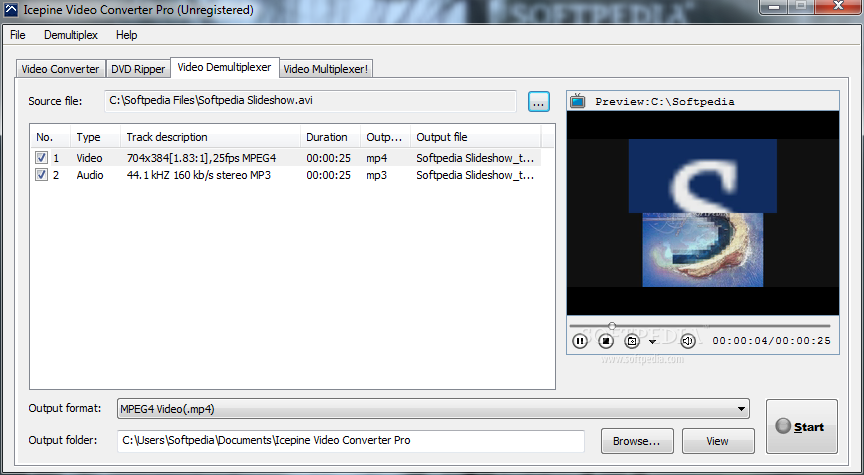Switch to the Video Multiplexer! tab
The height and width of the screenshot is (475, 864).
pos(326,69)
